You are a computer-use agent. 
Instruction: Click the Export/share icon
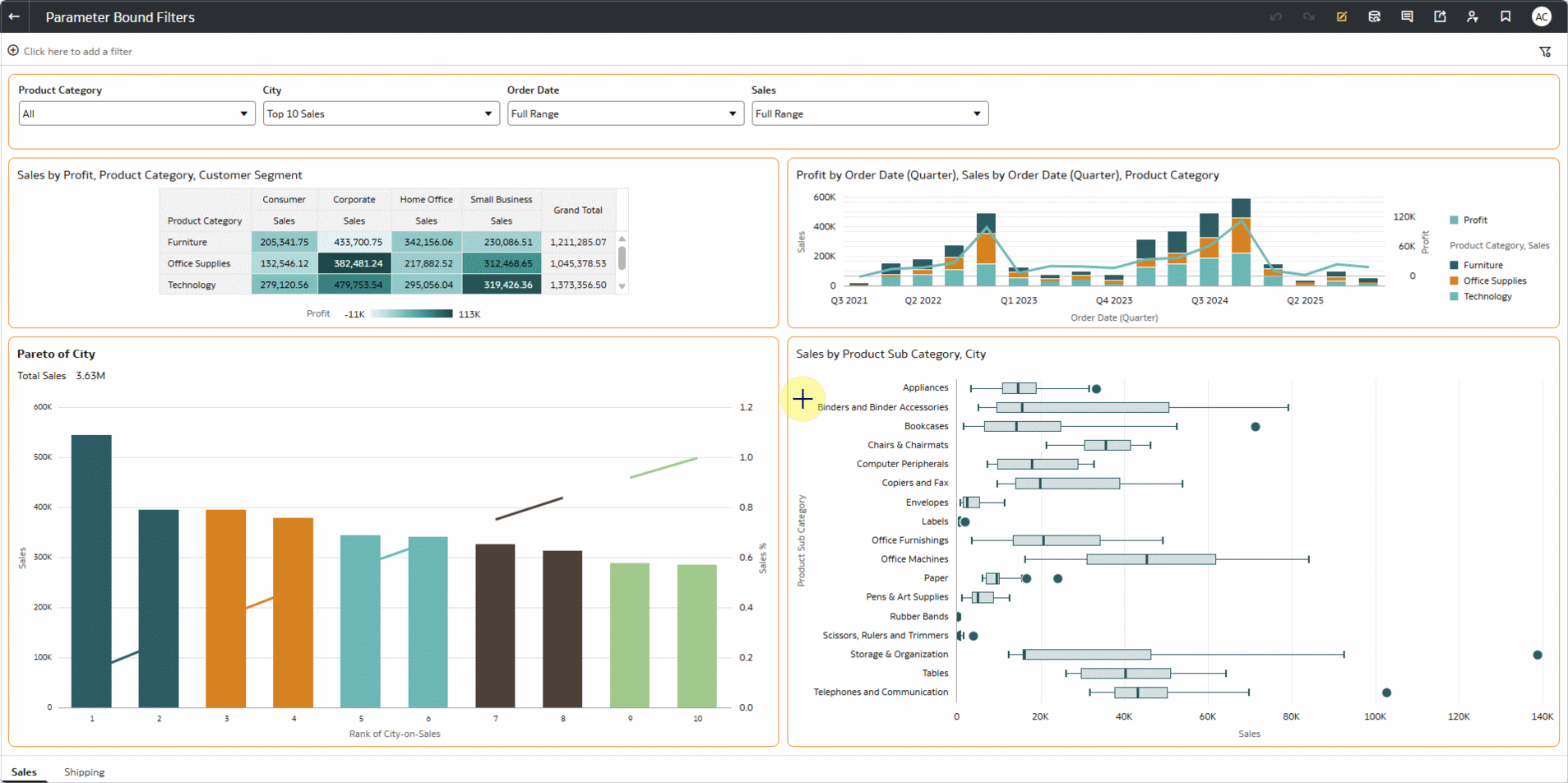tap(1440, 16)
